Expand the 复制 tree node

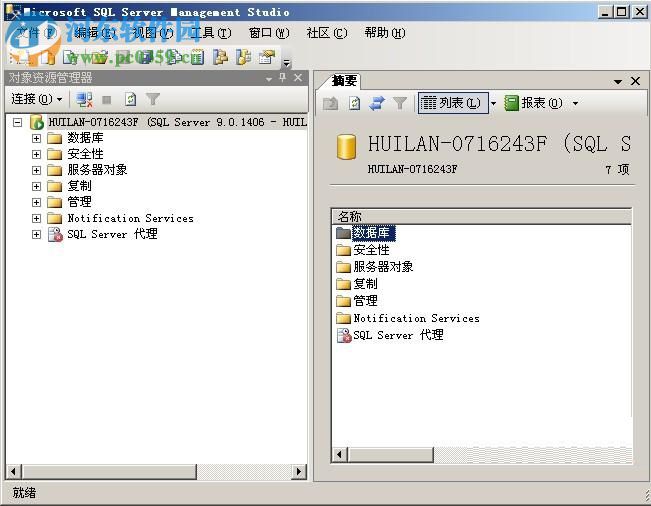tap(37, 186)
